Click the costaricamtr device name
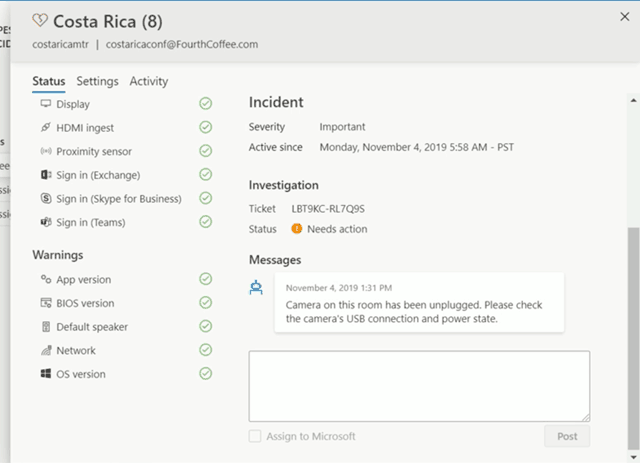 (x=60, y=44)
